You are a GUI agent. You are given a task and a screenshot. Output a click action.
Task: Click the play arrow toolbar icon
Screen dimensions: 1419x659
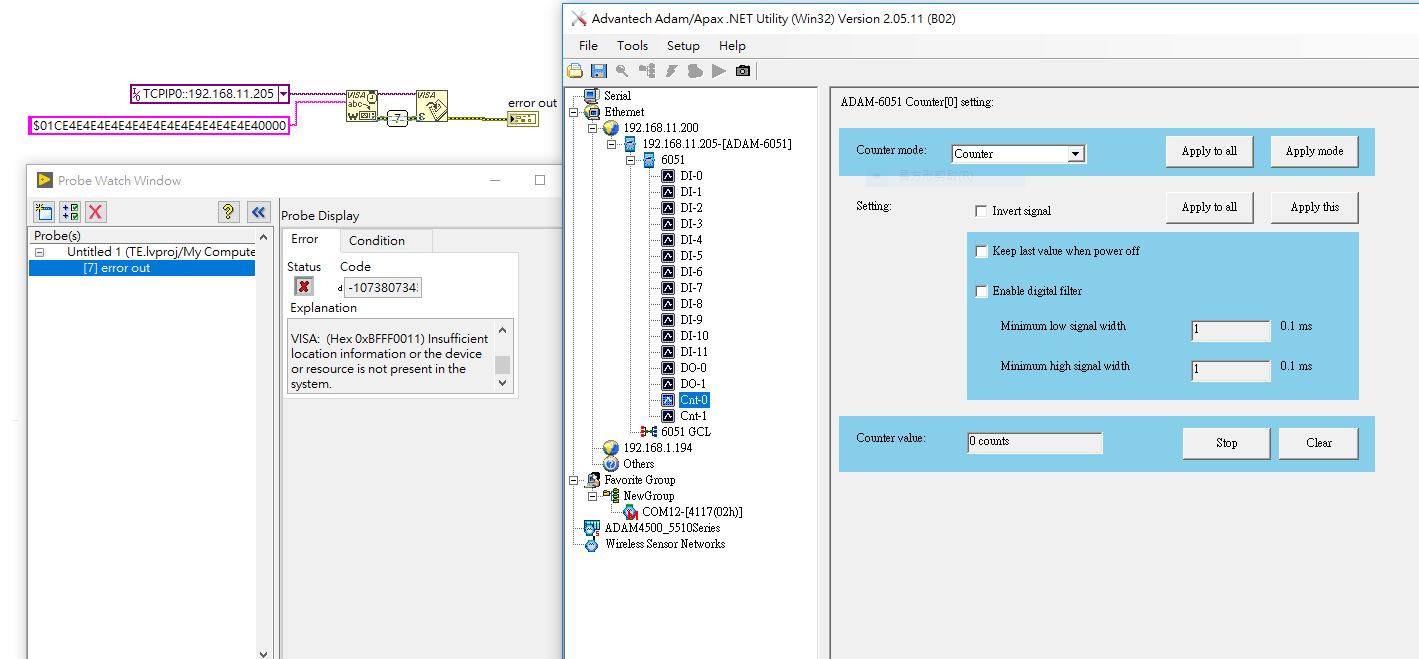pos(719,71)
